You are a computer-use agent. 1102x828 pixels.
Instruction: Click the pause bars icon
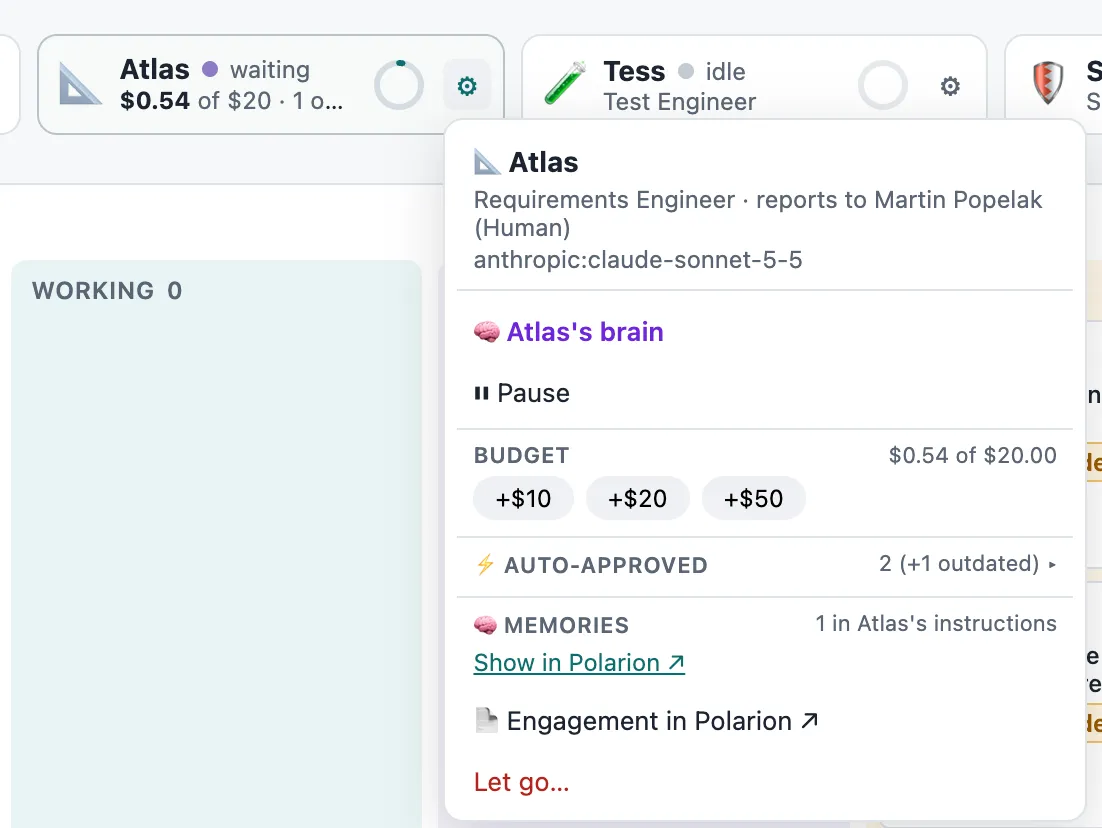coord(481,393)
